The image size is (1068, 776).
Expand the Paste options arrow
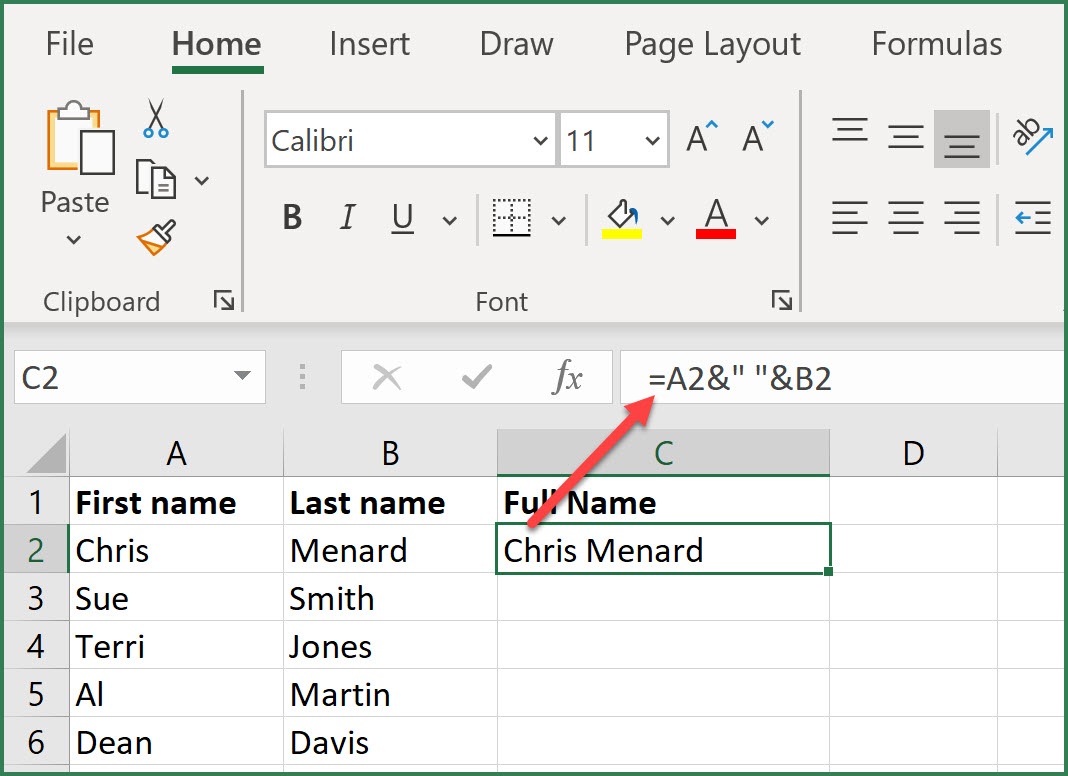(74, 240)
